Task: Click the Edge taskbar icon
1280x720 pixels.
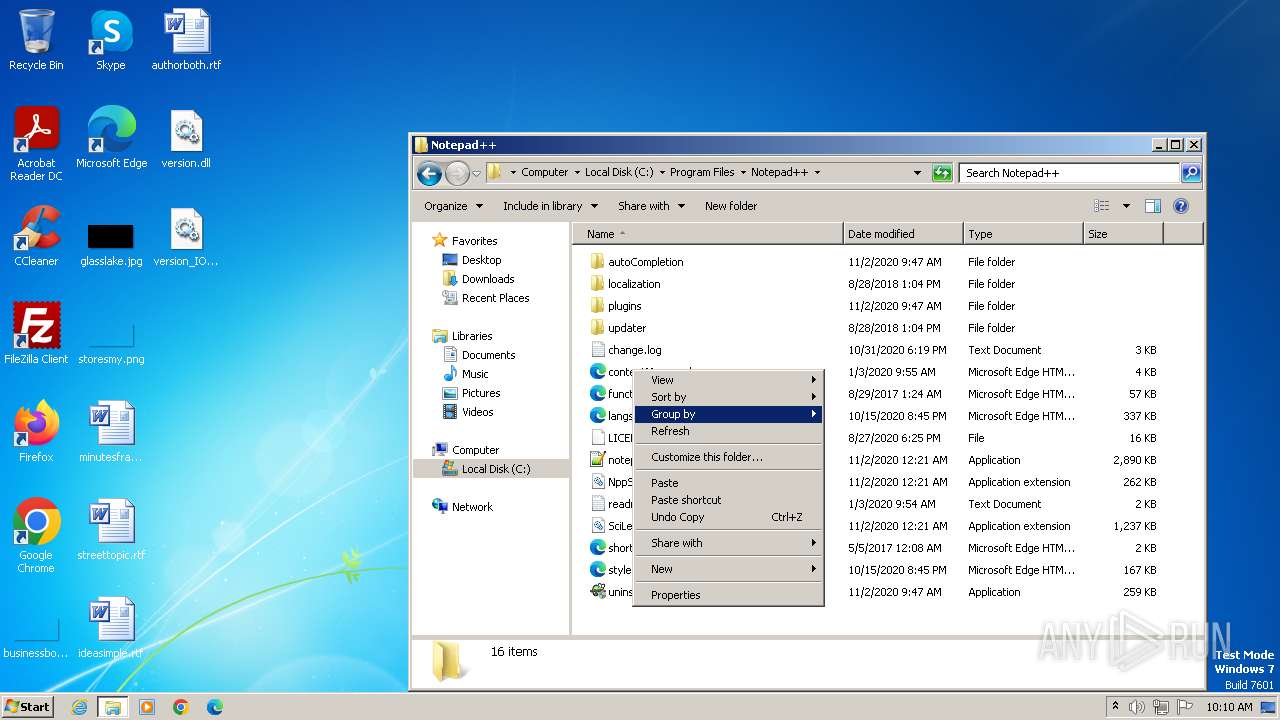Action: [x=214, y=707]
